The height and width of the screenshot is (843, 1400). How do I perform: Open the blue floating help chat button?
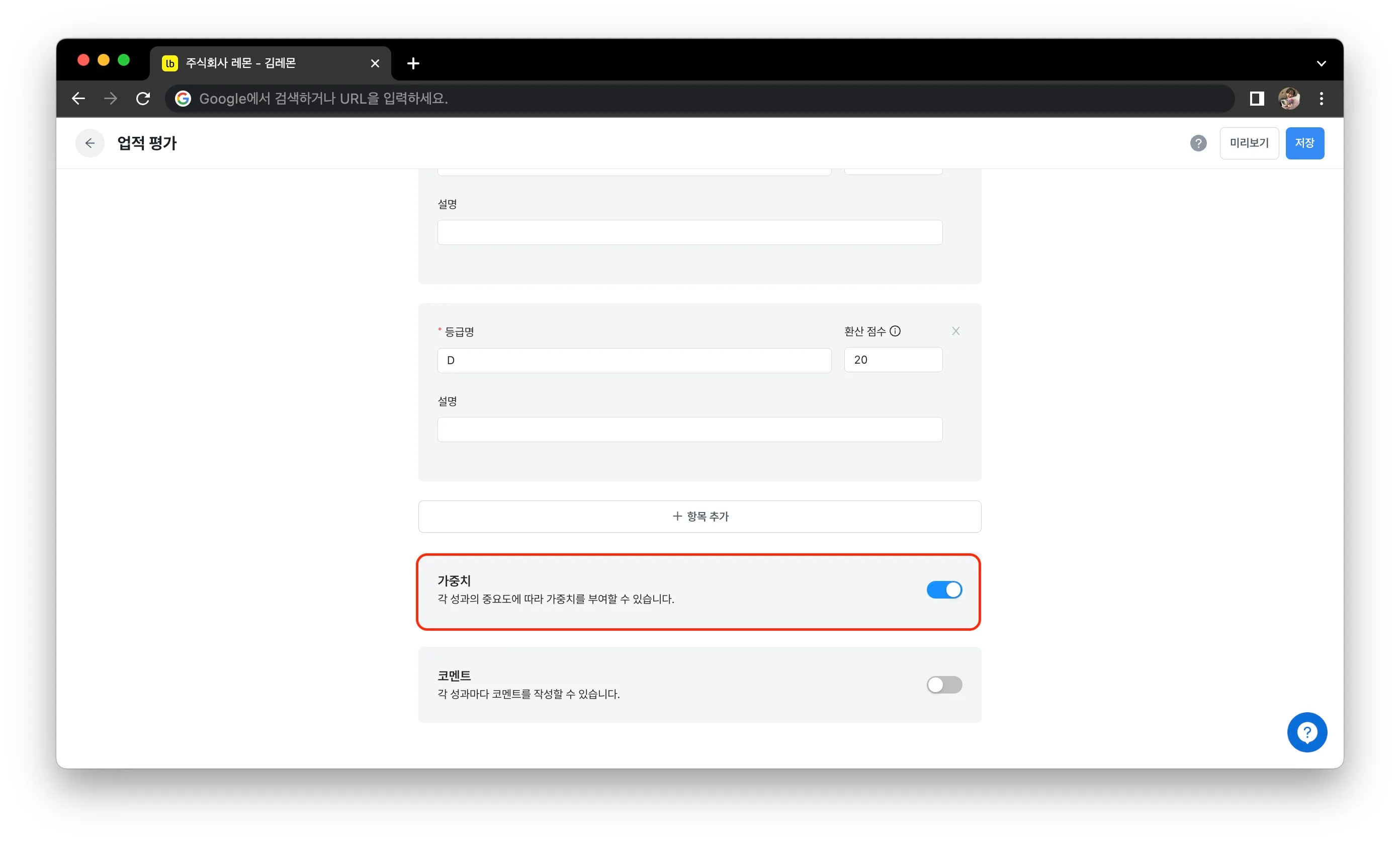1306,732
